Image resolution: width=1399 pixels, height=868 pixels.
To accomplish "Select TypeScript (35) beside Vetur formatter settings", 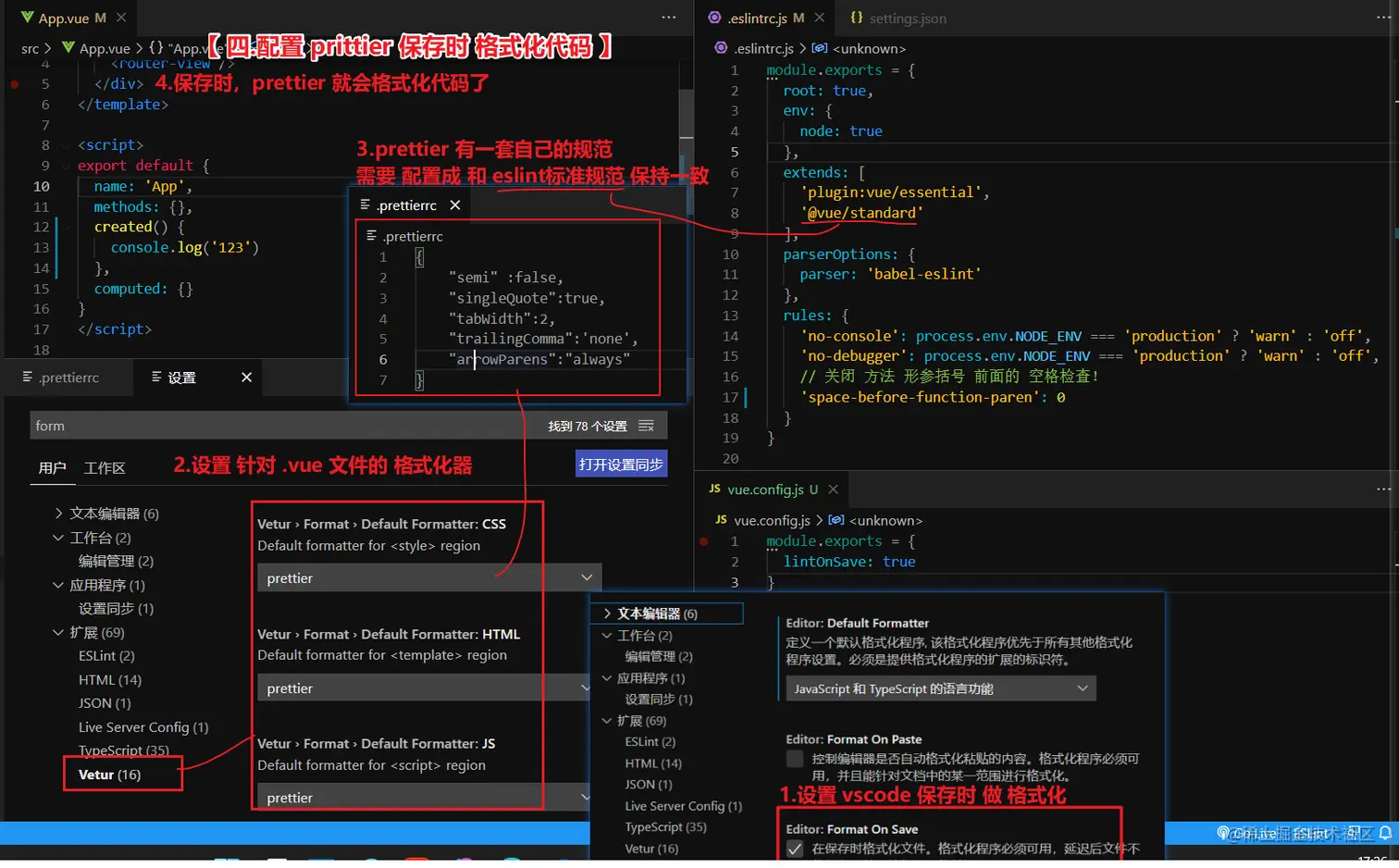I will (124, 750).
